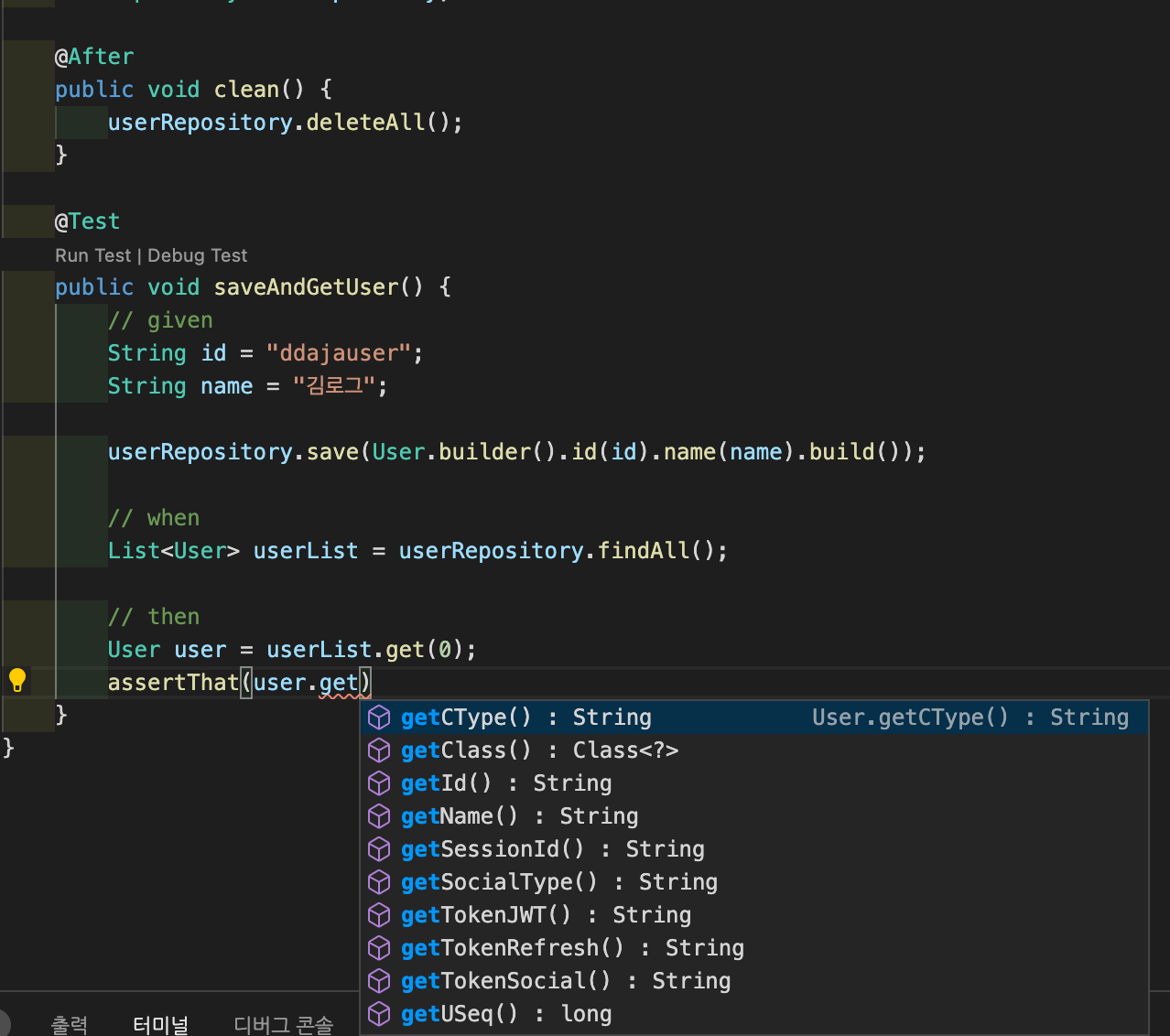The height and width of the screenshot is (1036, 1170).
Task: Click build in .build() call
Action: 842,452
